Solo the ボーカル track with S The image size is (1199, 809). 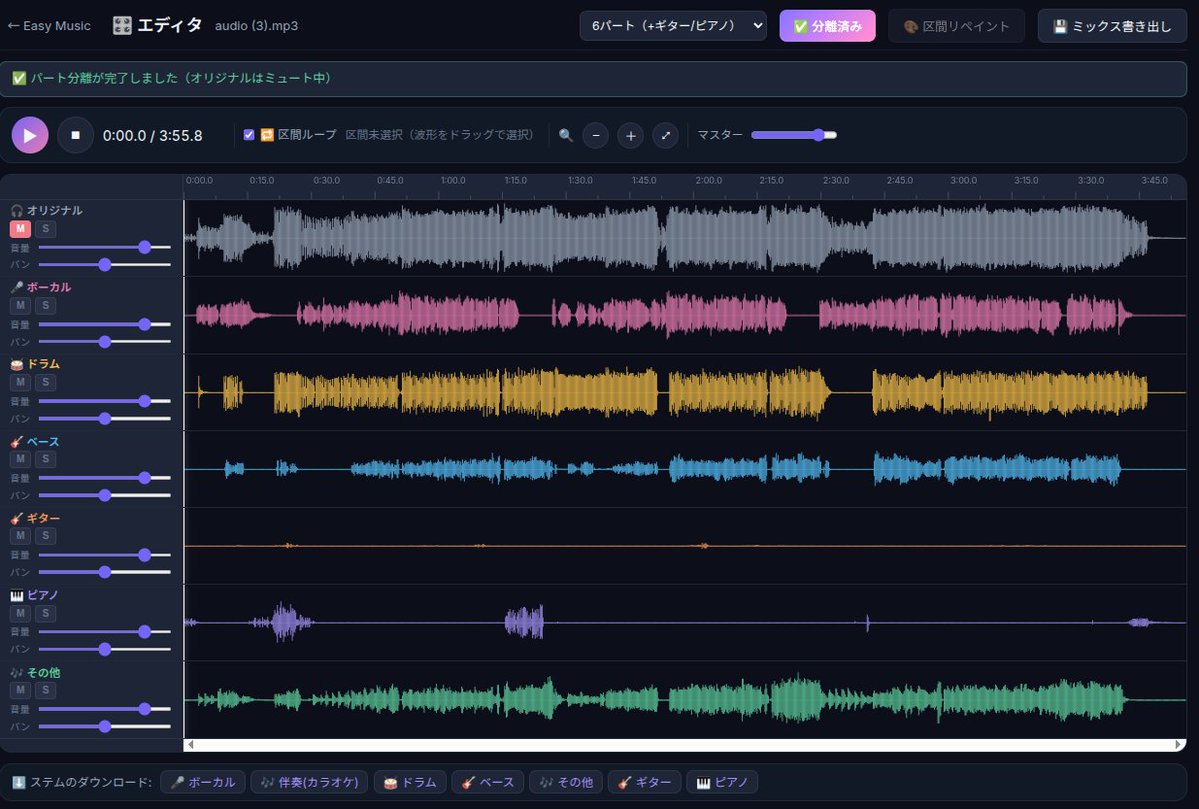pos(45,306)
